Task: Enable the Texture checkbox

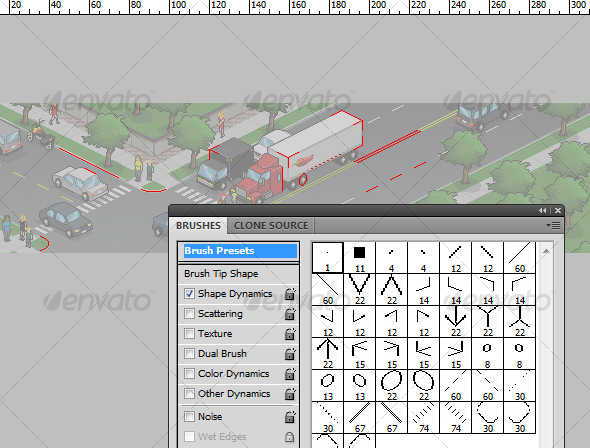Action: [189, 333]
